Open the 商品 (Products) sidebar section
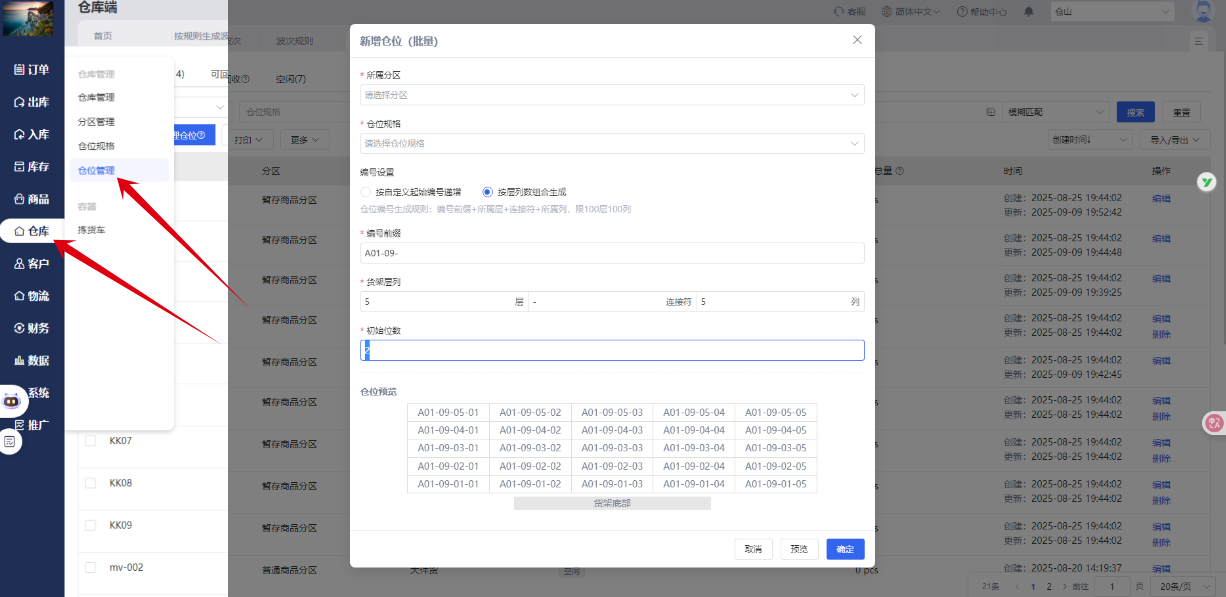The width and height of the screenshot is (1226, 597). (x=32, y=199)
